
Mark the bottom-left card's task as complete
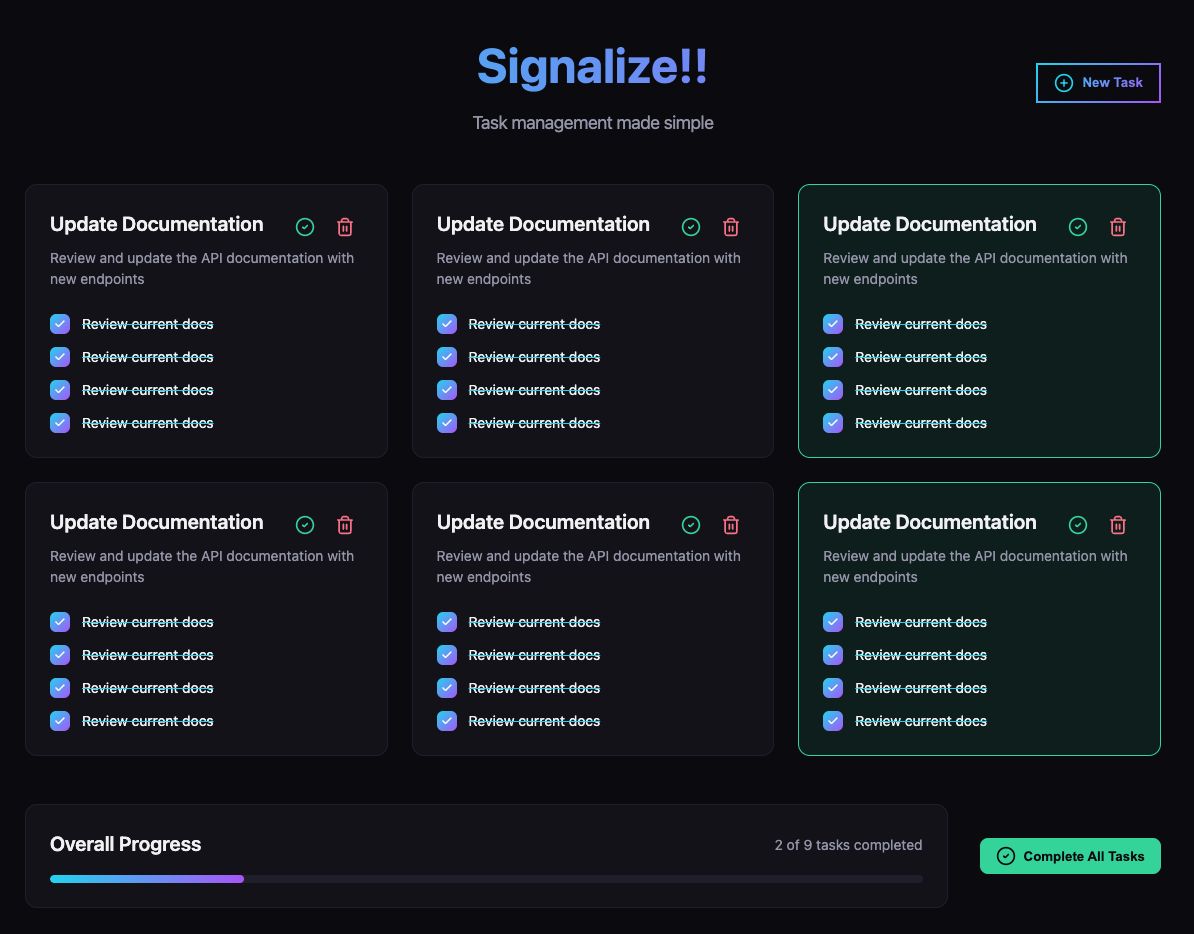point(305,525)
